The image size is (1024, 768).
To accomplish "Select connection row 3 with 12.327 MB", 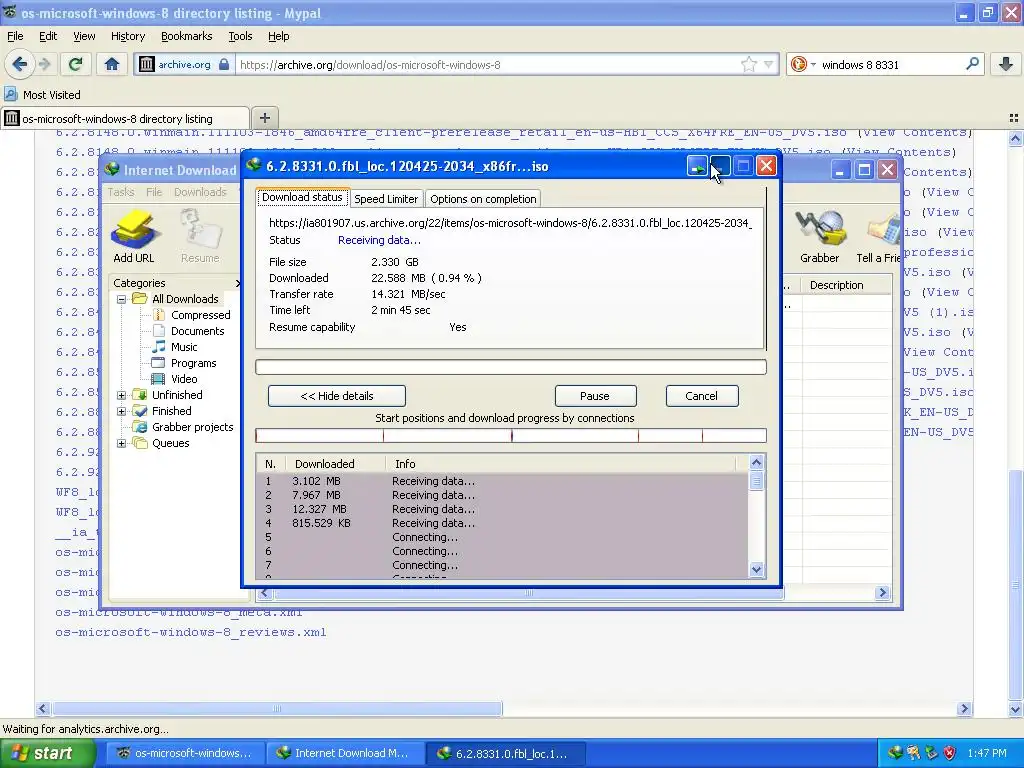I will (502, 509).
